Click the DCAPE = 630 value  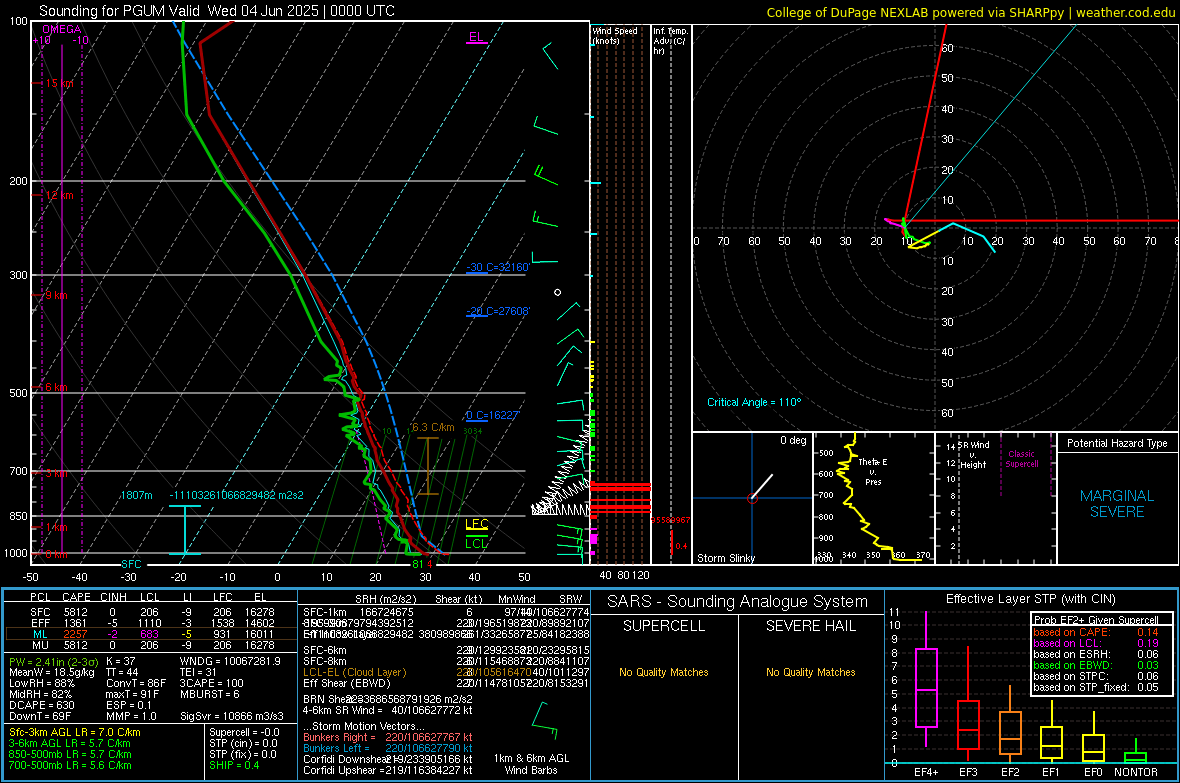click(41, 705)
